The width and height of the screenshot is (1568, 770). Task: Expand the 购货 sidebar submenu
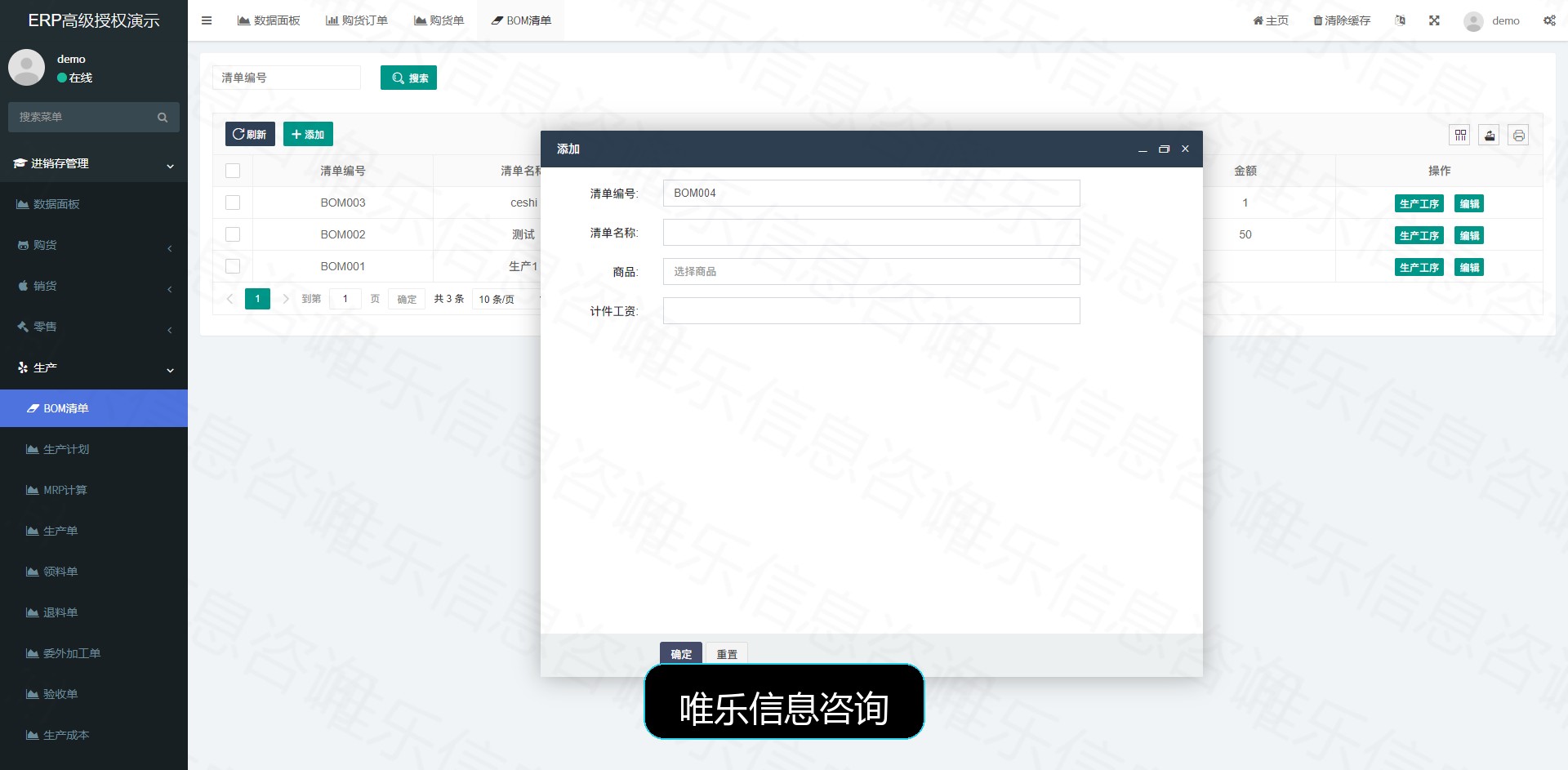tap(94, 245)
